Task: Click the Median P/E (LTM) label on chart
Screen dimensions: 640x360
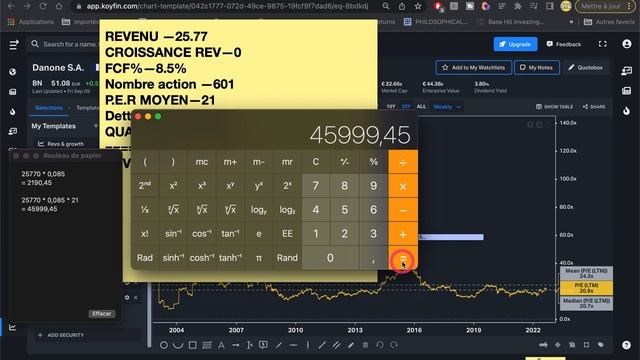Action: pos(586,303)
